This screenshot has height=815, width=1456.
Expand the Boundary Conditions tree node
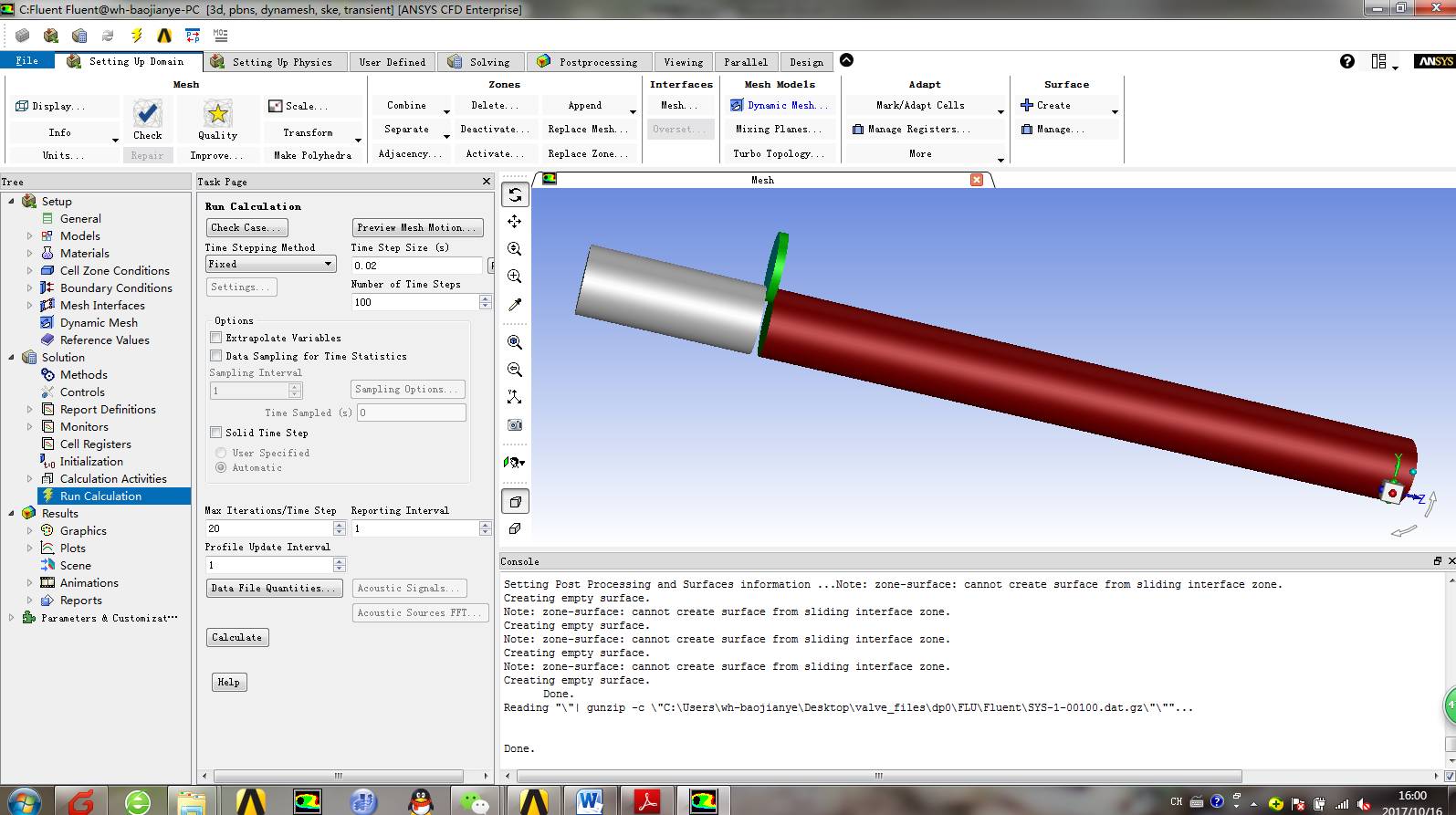point(29,287)
